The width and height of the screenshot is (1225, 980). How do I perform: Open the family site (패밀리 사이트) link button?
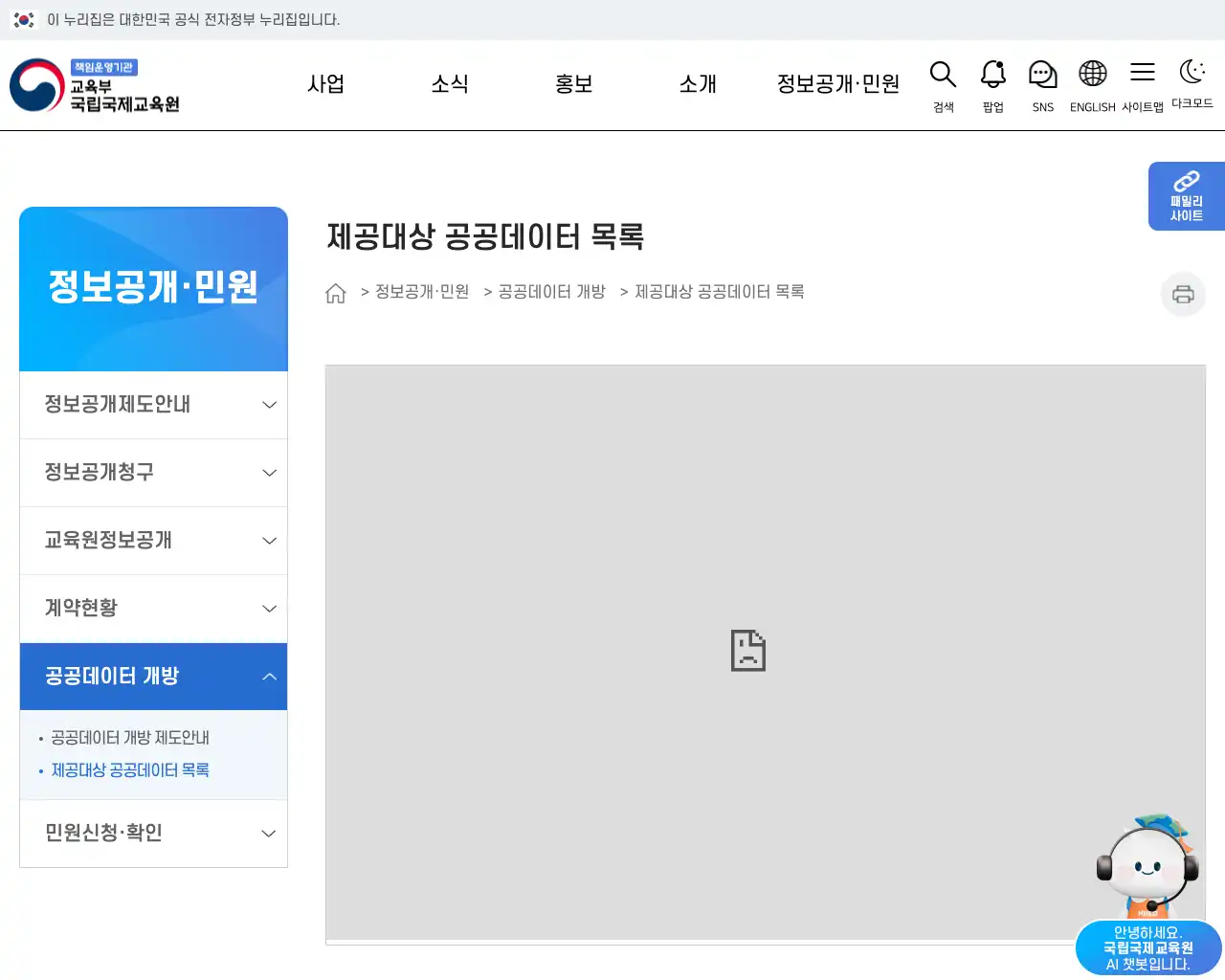[x=1187, y=196]
